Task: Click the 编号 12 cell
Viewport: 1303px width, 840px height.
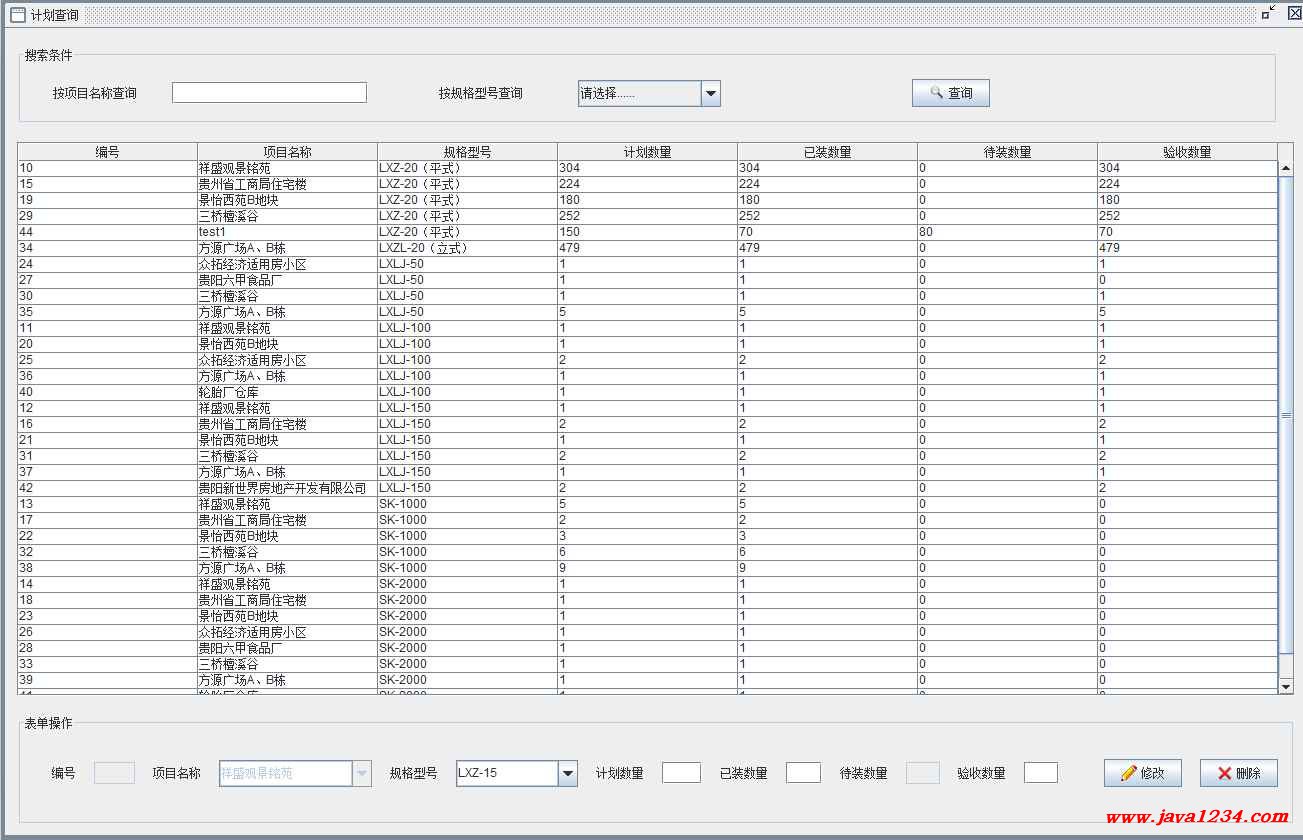Action: coord(108,408)
